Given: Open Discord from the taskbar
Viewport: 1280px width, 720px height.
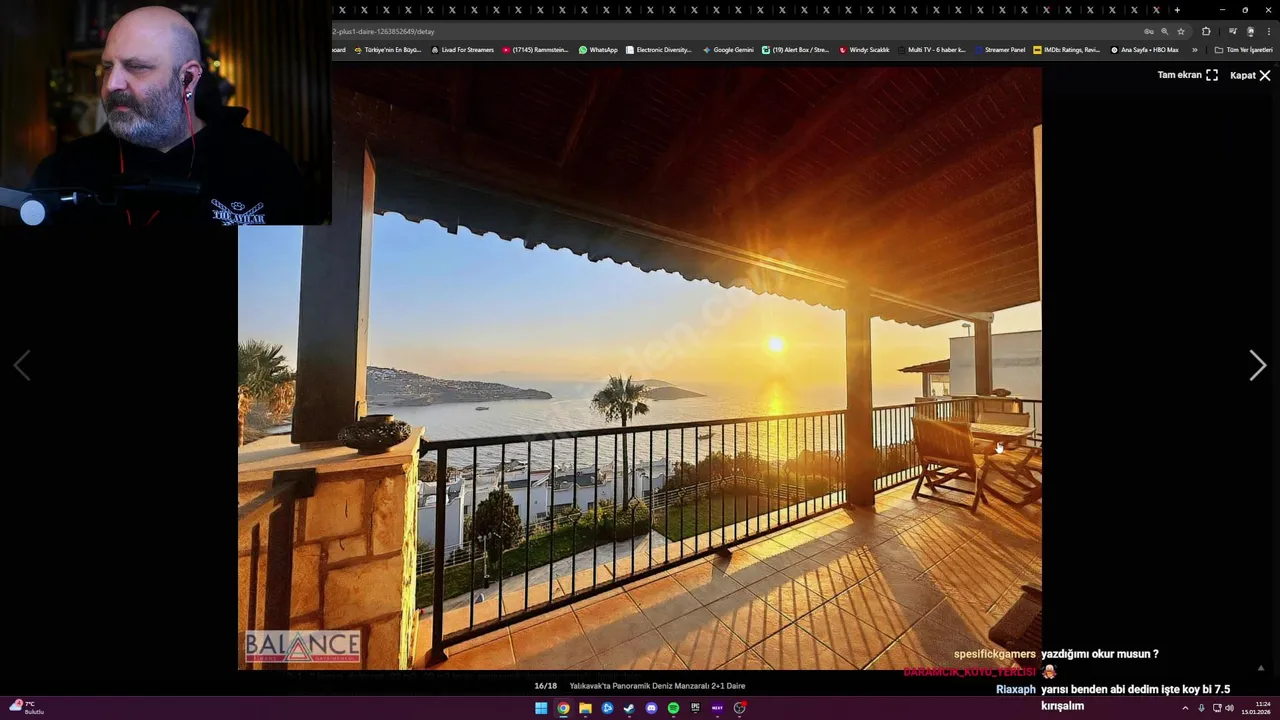Looking at the screenshot, I should tap(651, 708).
